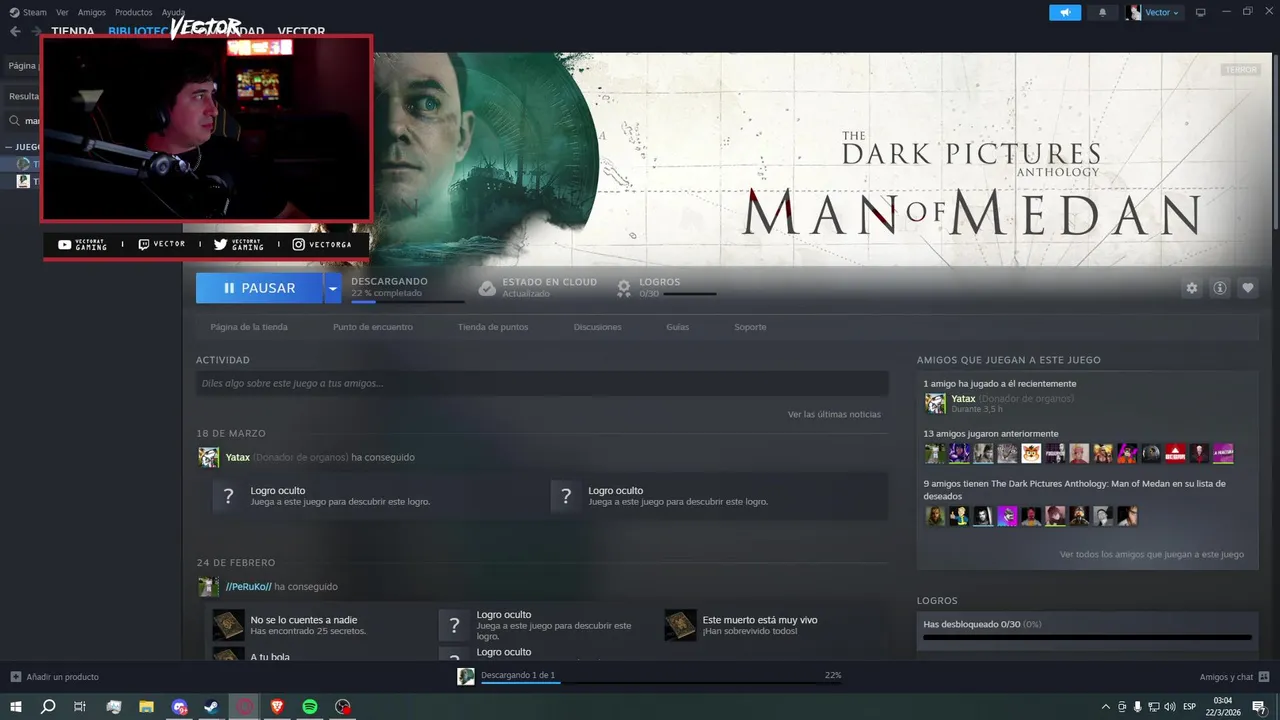Click the Logros gear trophy icon

click(624, 288)
